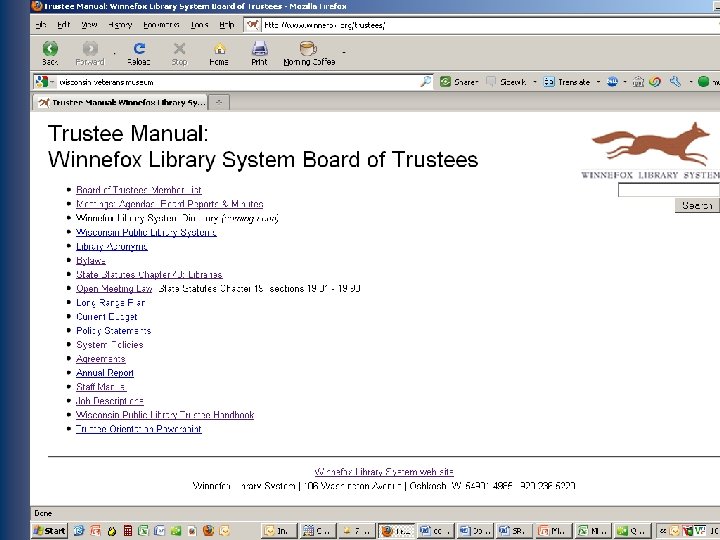Click the Long Range Plan text
The width and height of the screenshot is (720, 540).
[111, 303]
